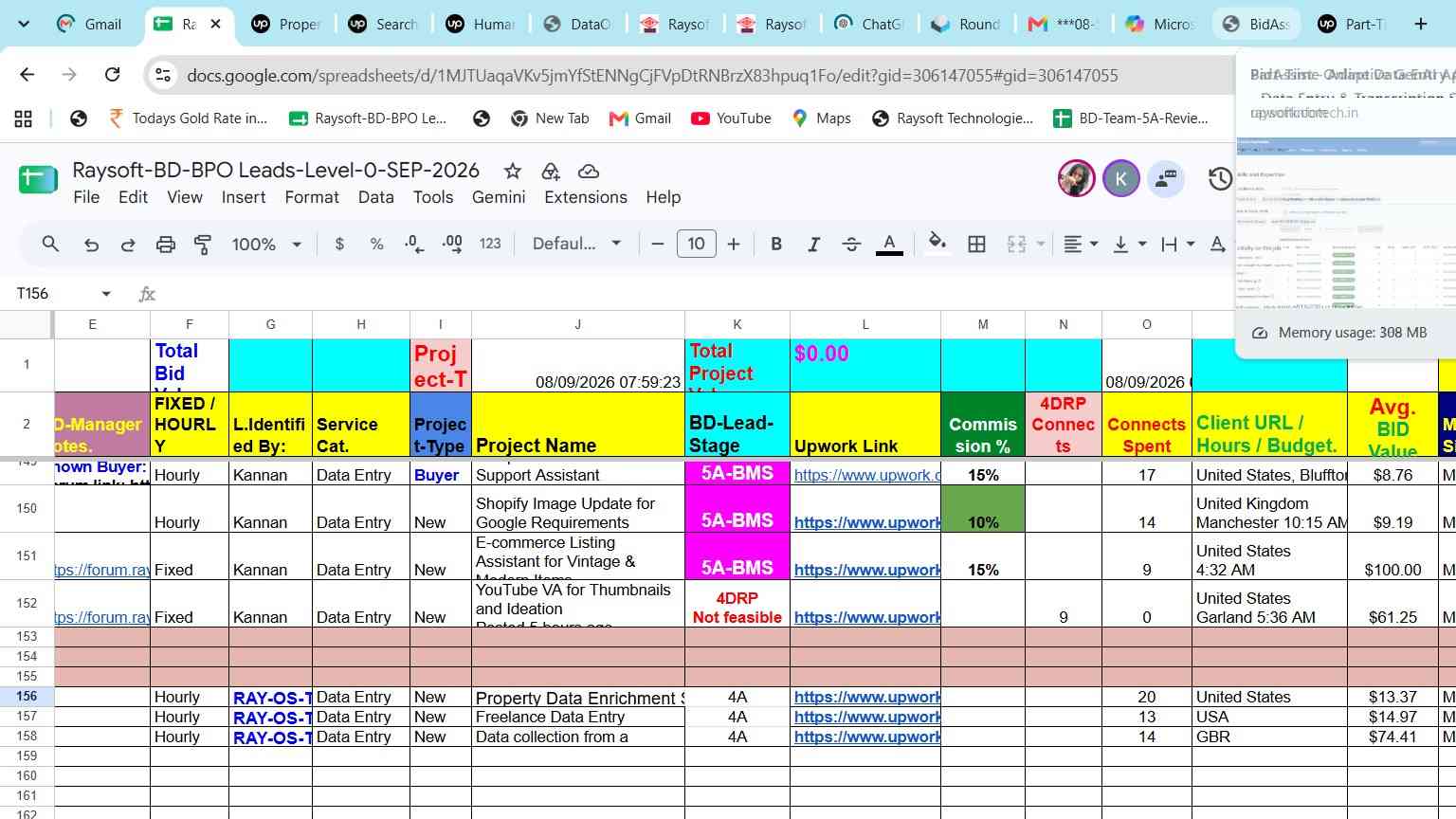Screen dimensions: 1456x819
Task: Switch to the ChatGPT browser tab
Action: (870, 24)
